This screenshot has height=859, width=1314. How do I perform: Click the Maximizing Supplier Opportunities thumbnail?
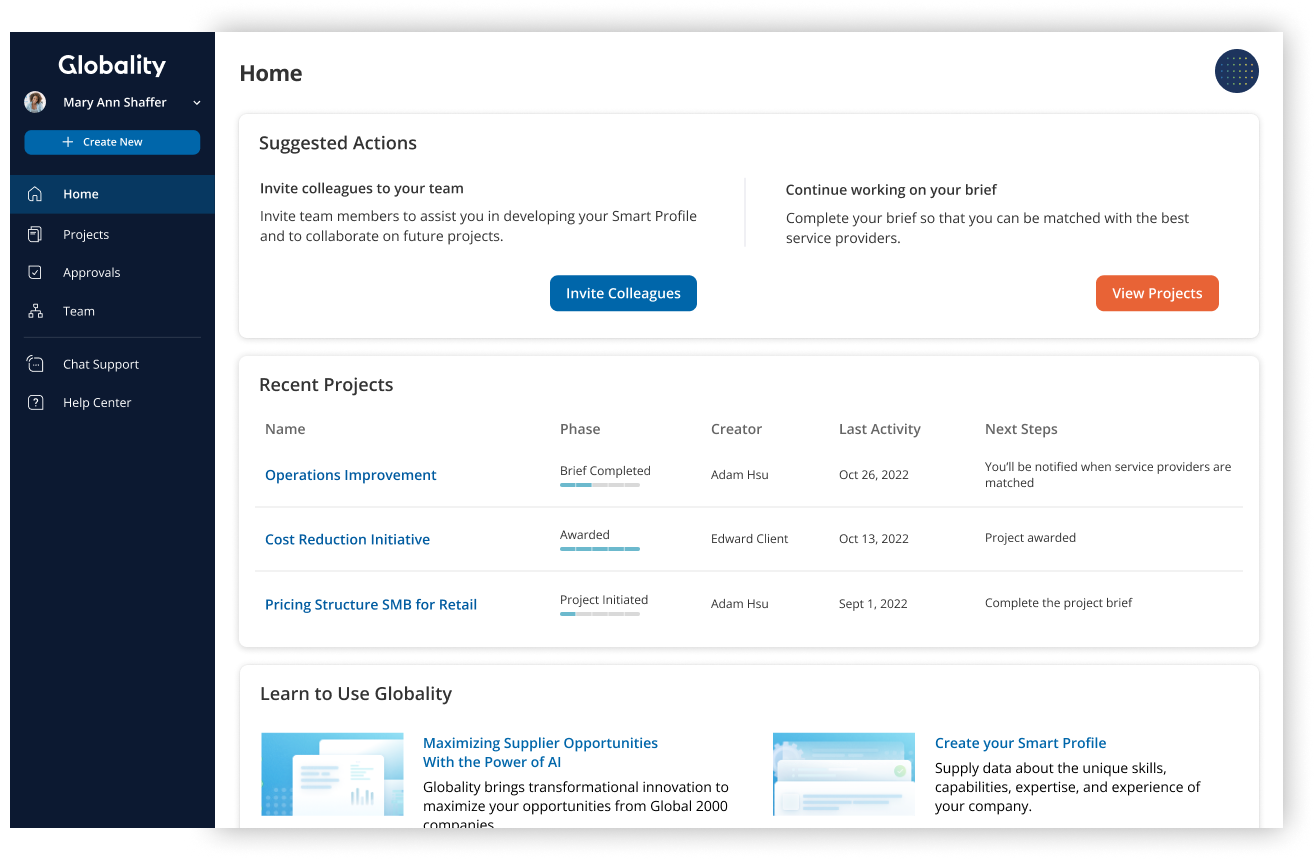tap(332, 774)
